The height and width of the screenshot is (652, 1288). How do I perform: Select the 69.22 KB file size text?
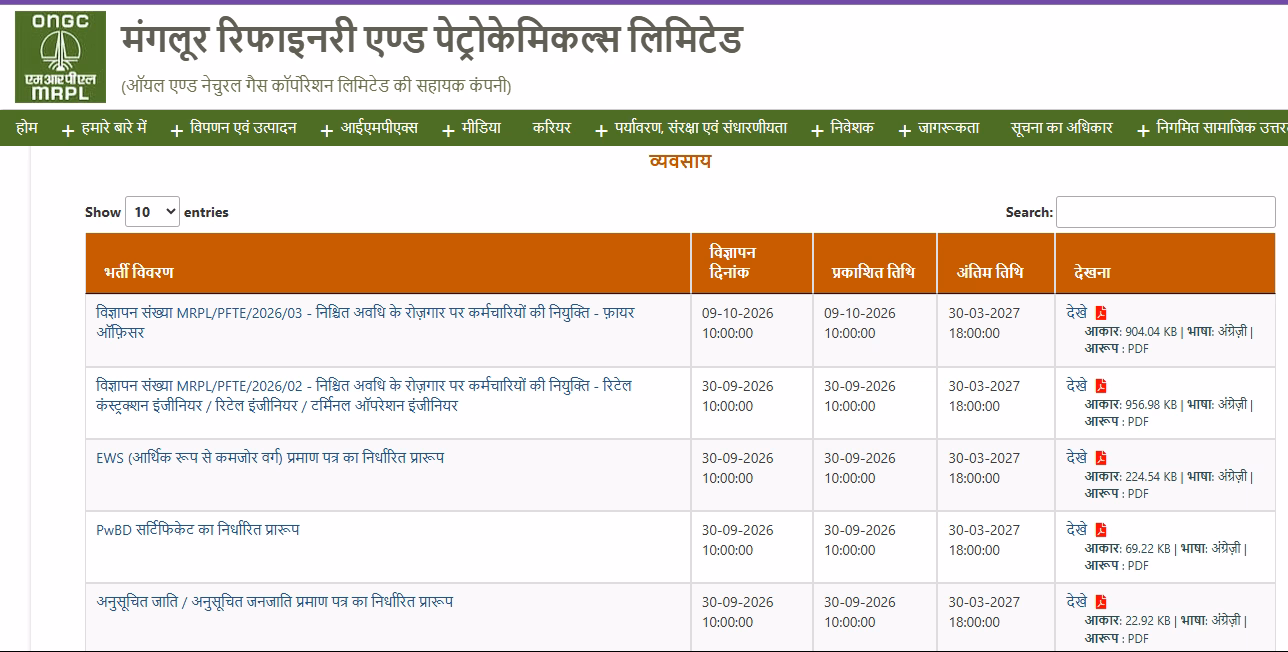click(1147, 549)
